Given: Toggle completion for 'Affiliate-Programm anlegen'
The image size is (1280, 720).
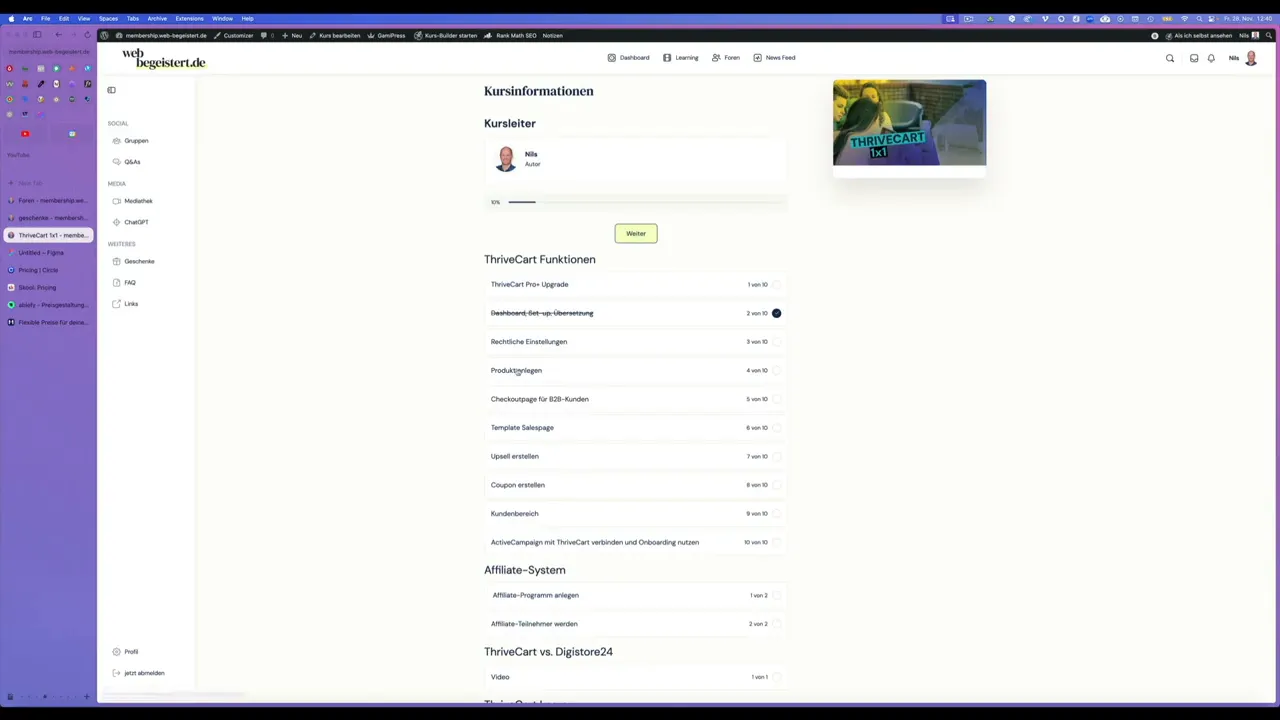Looking at the screenshot, I should point(776,595).
